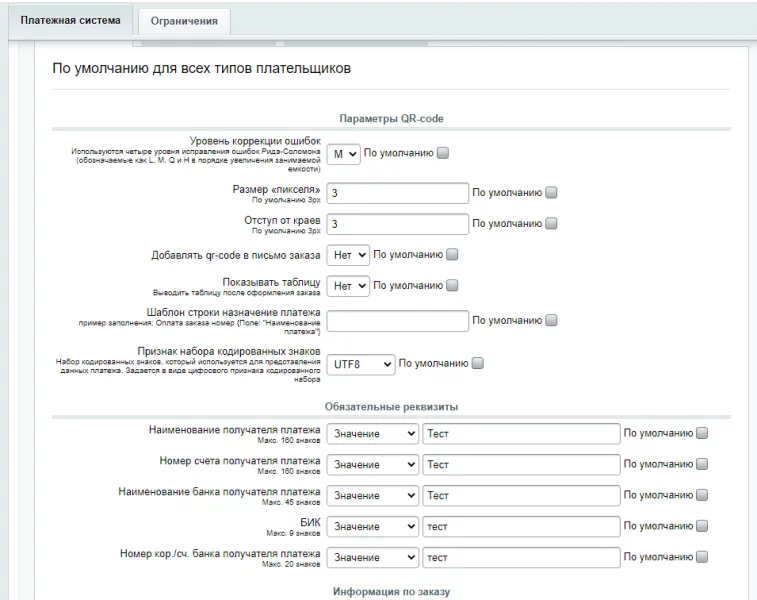The height and width of the screenshot is (600, 757).
Task: Focus the Шаблон строки назначение платежа field
Action: click(398, 321)
